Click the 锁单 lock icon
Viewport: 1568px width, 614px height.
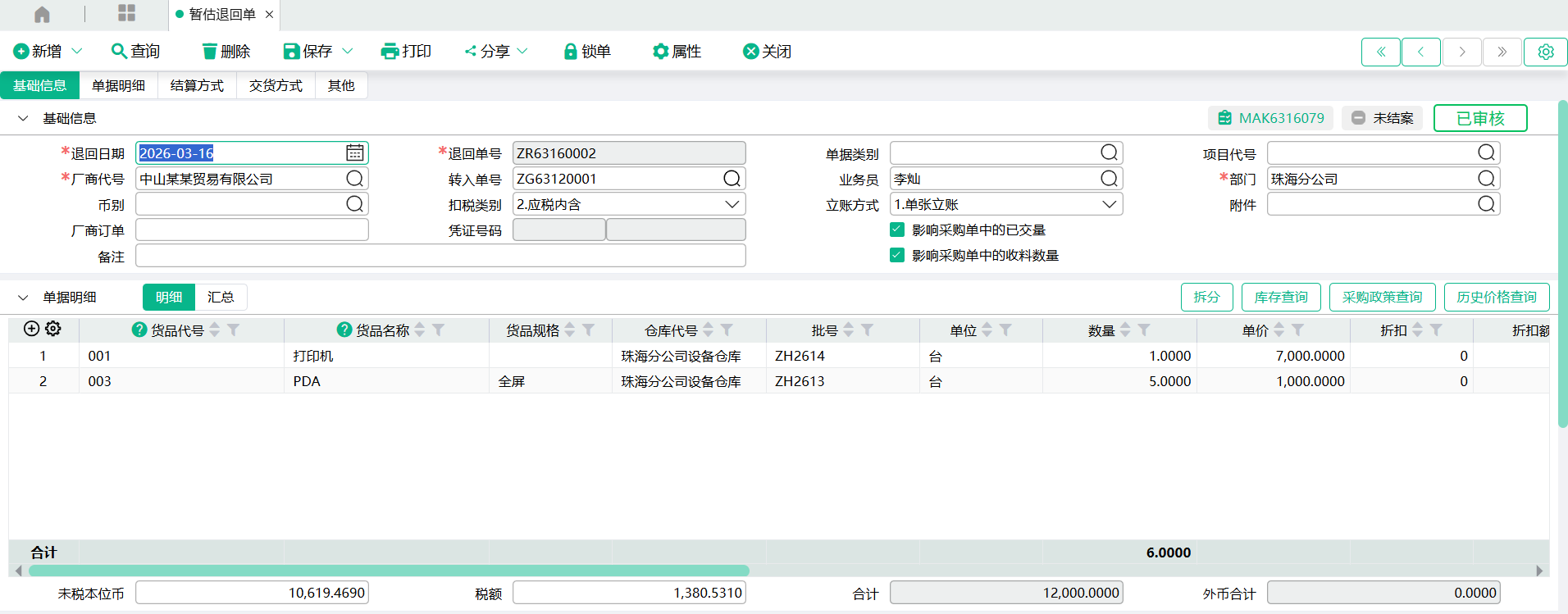[571, 52]
